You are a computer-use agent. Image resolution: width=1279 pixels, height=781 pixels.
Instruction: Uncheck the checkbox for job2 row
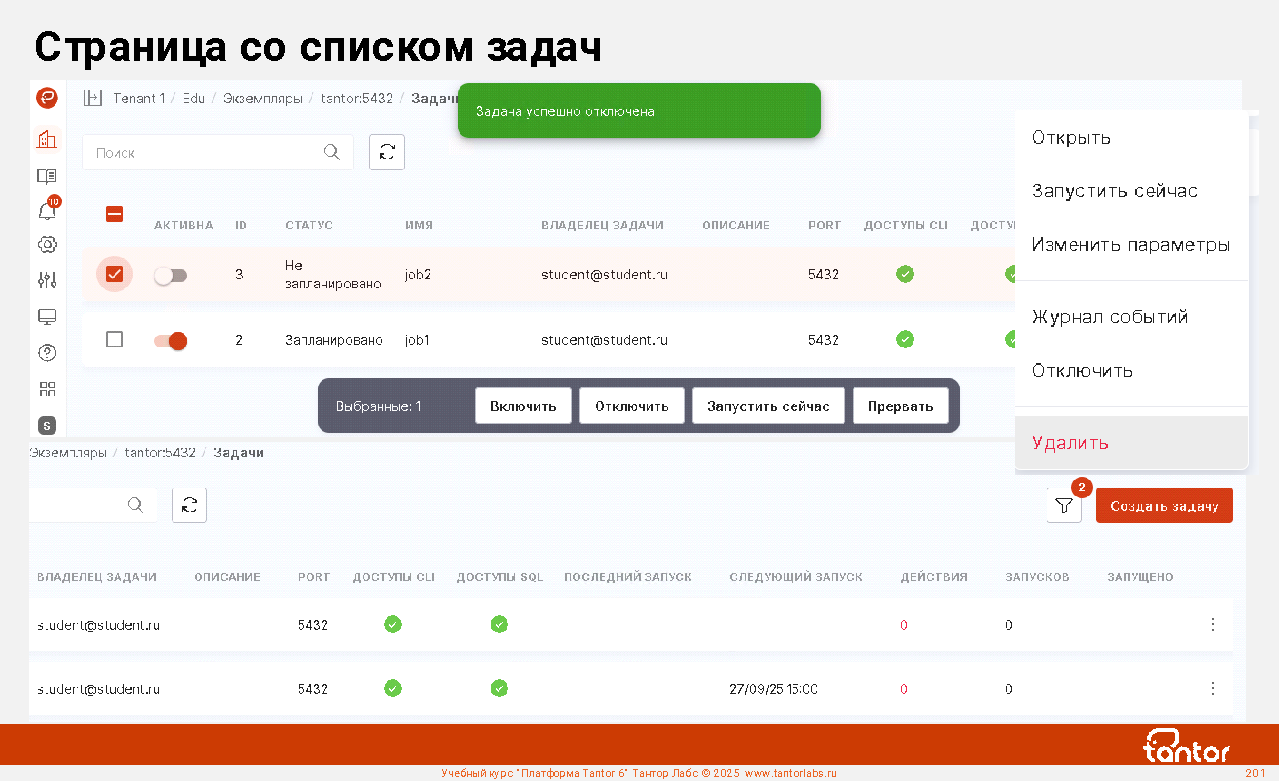tap(114, 274)
